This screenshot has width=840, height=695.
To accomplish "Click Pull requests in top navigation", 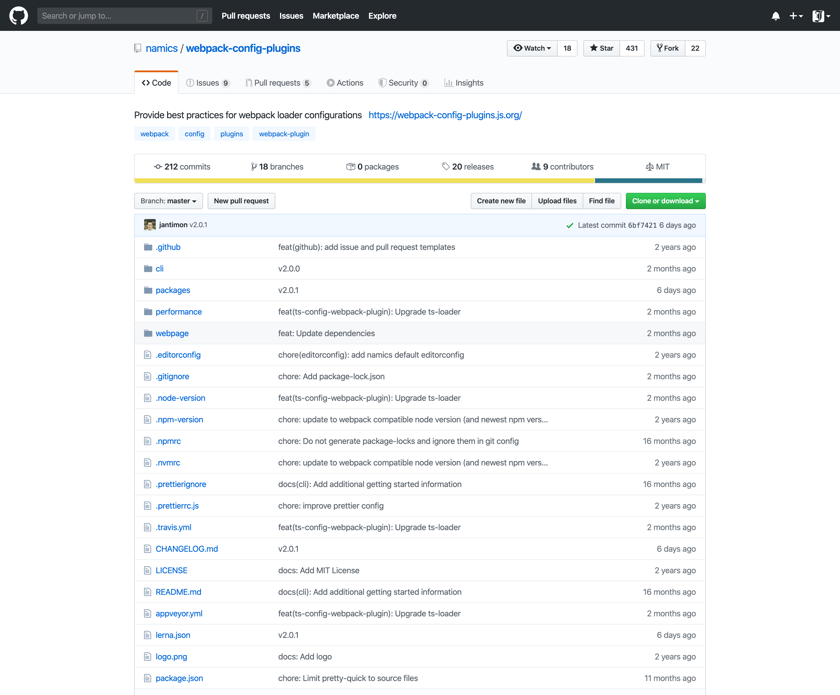I will (x=246, y=16).
